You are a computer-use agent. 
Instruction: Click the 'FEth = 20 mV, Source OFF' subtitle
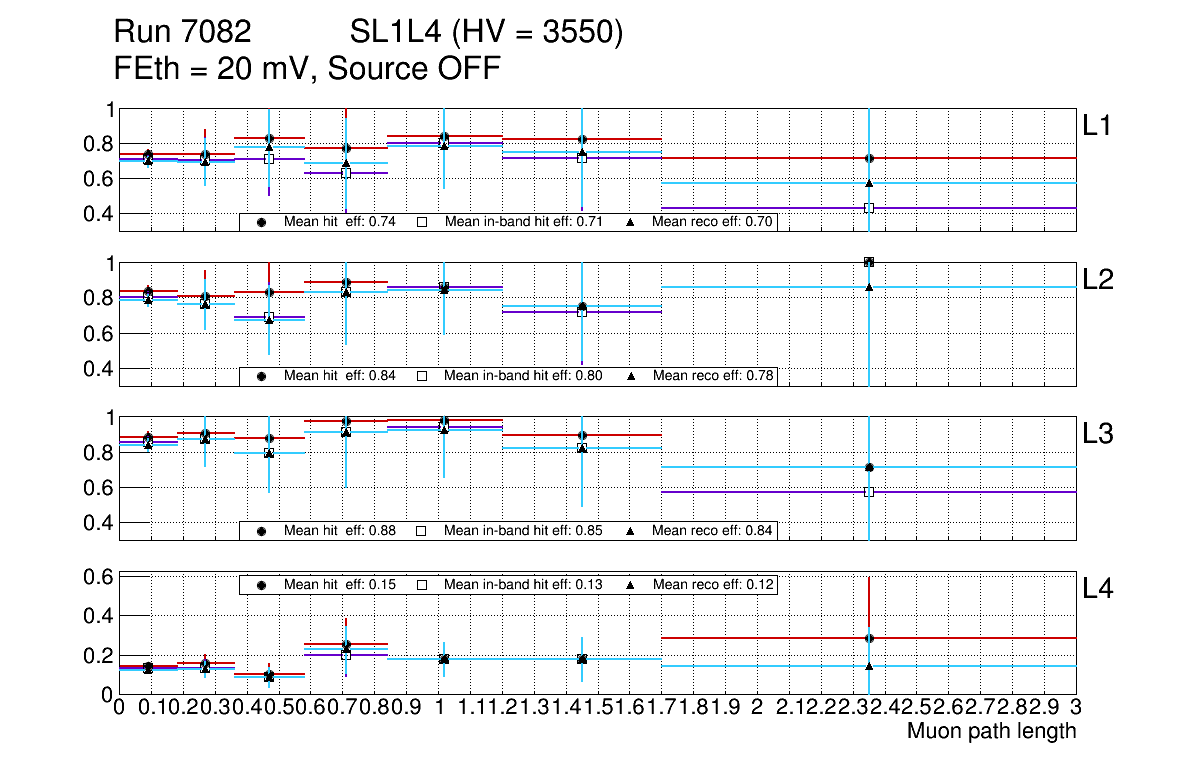307,69
